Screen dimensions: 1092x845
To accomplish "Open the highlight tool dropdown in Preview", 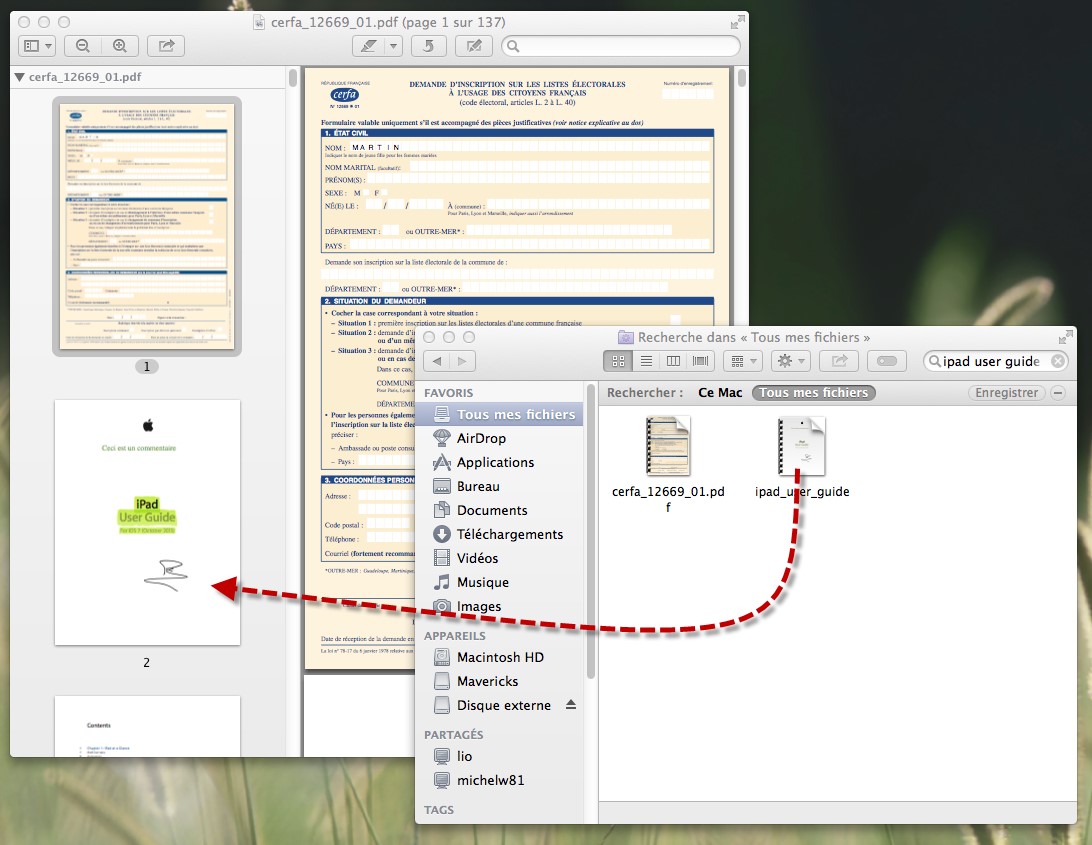I will point(392,45).
